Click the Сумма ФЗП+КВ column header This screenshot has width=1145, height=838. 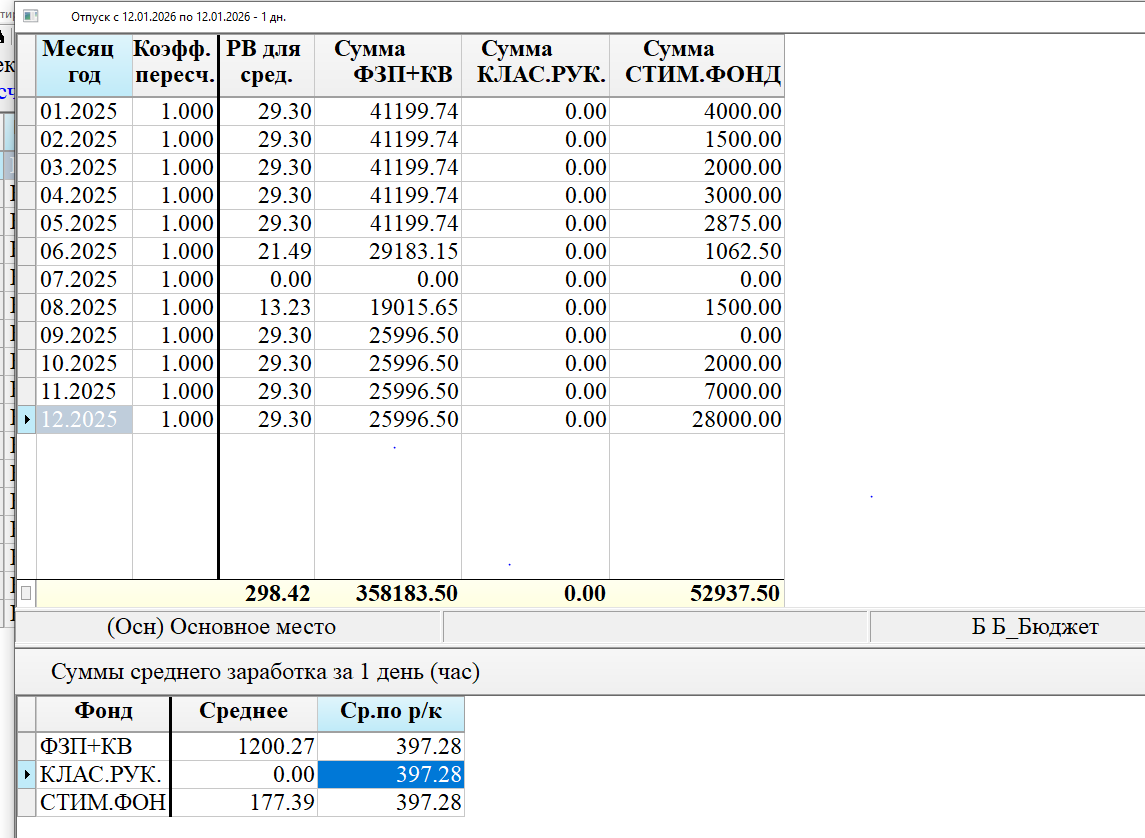[388, 63]
